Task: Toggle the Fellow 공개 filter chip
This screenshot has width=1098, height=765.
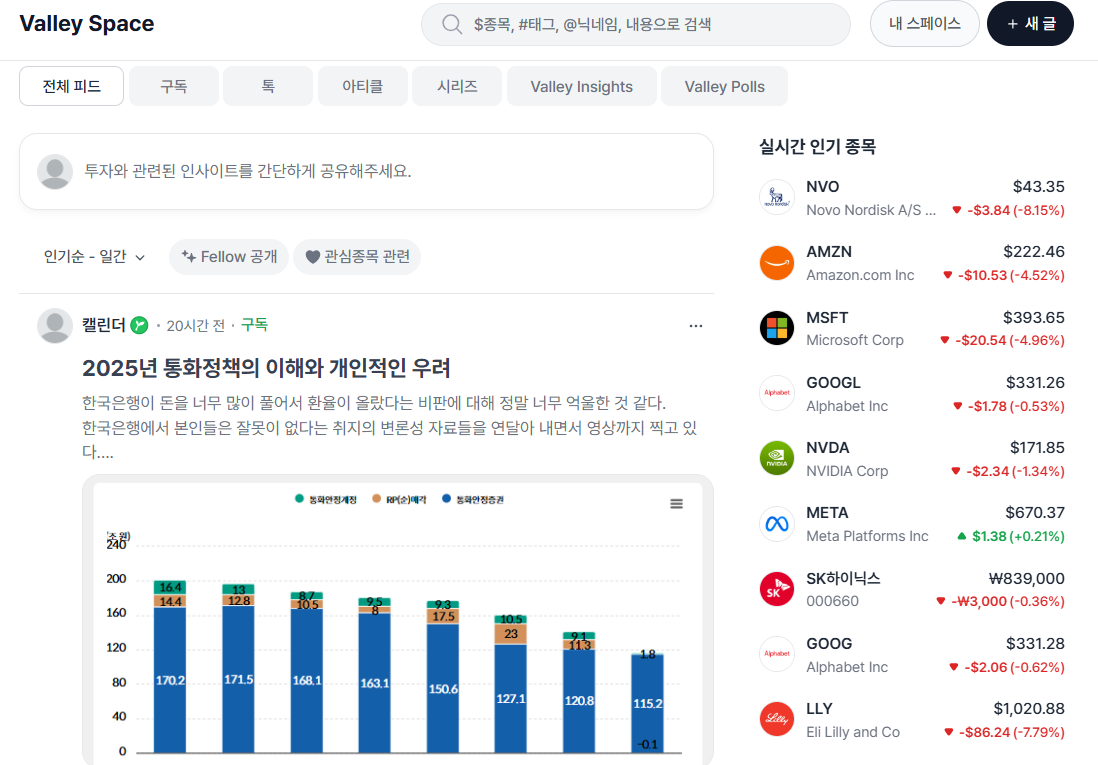Action: pos(229,257)
